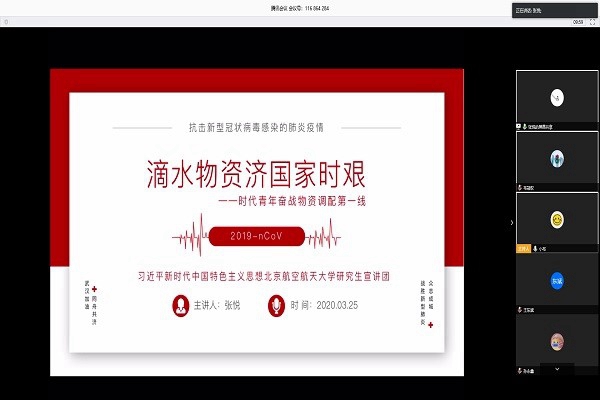Viewport: 600px width, 400px height.
Task: Click the screen-share icon on first participant
Action: pyautogui.click(x=520, y=128)
